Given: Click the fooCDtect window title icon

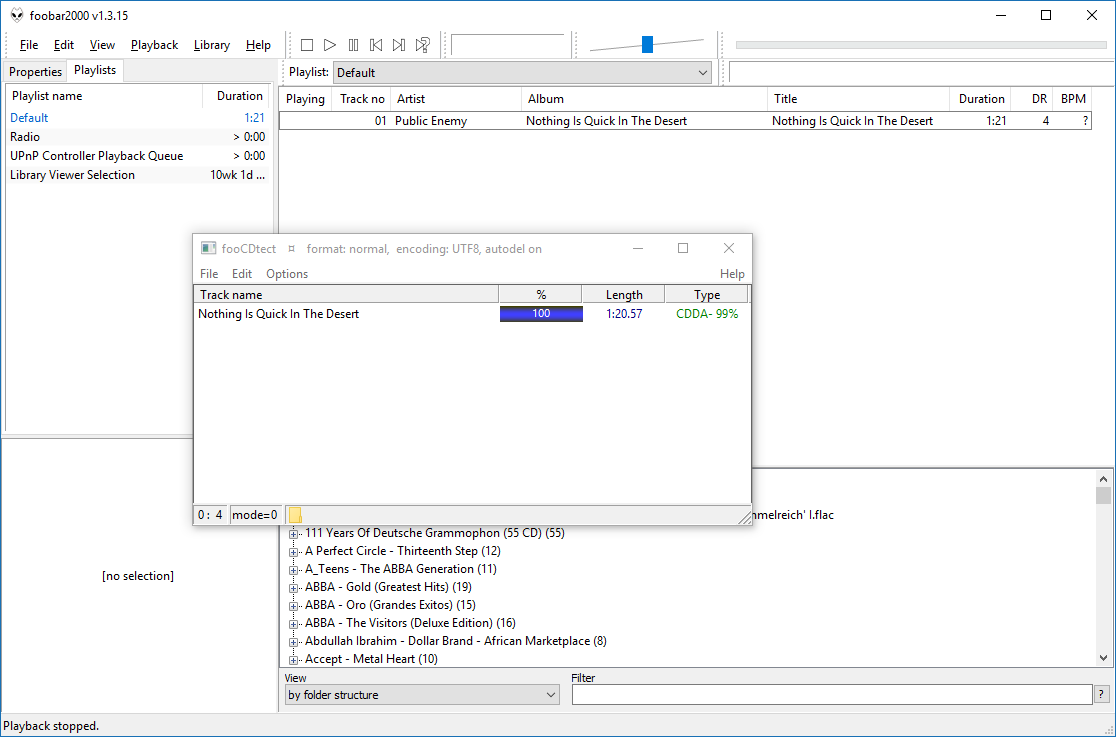Looking at the screenshot, I should click(208, 249).
